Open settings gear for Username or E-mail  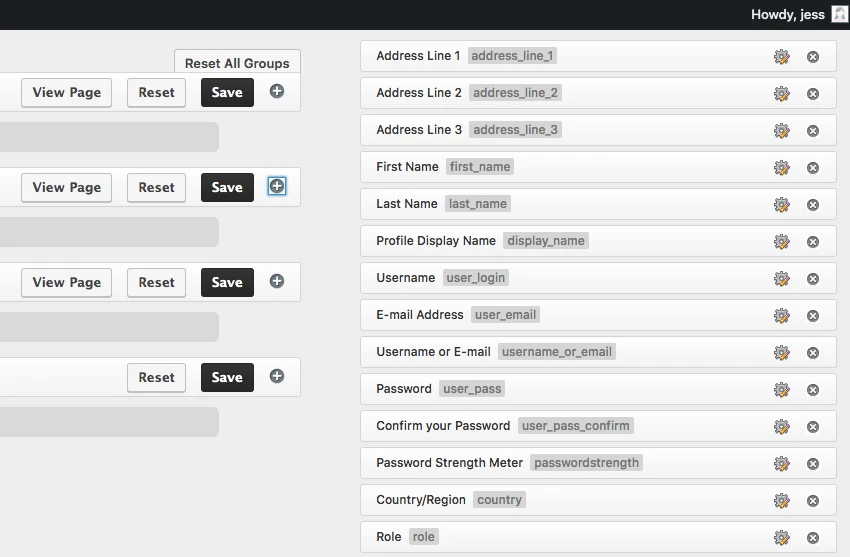click(781, 353)
